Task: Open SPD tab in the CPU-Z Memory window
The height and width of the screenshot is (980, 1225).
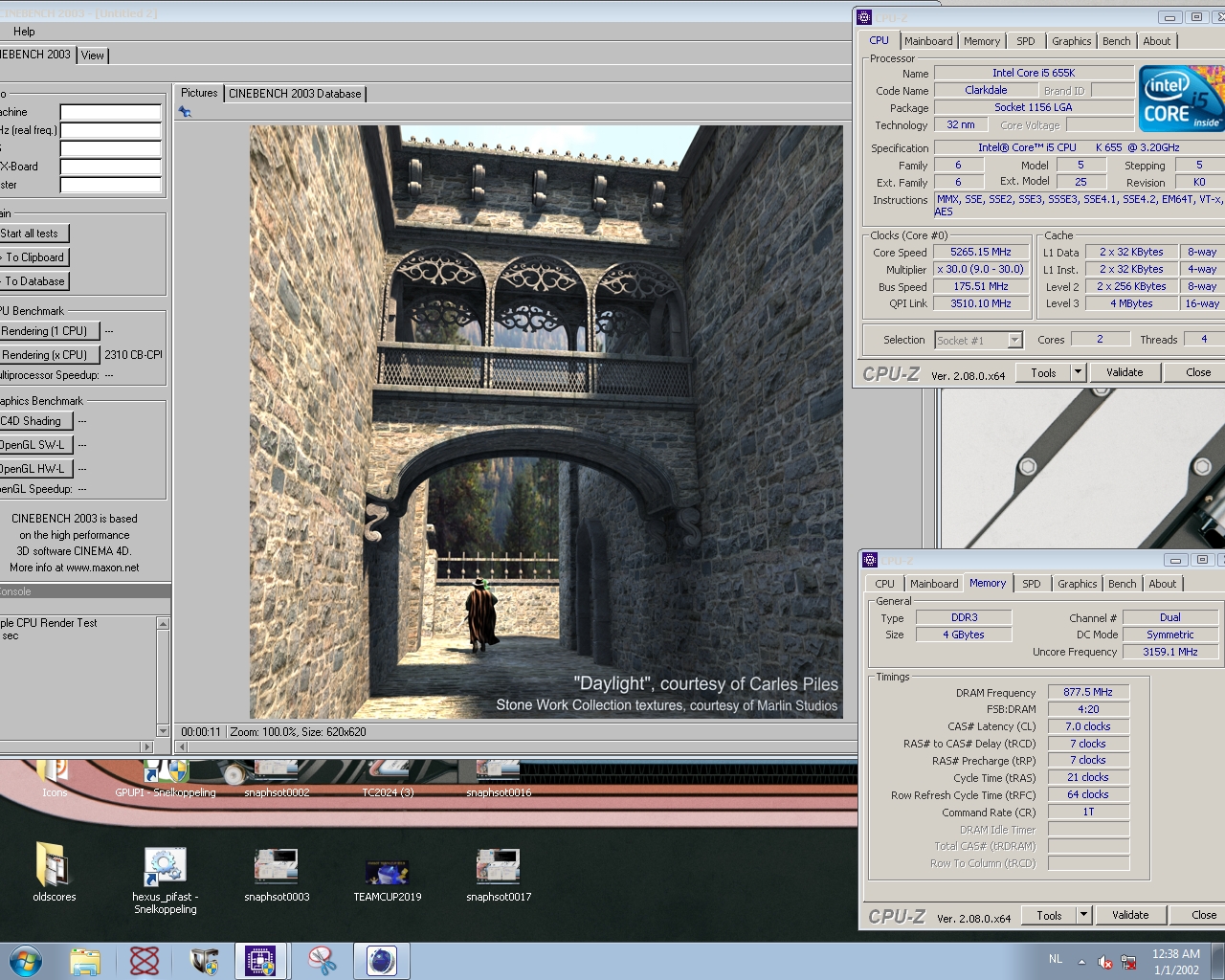Action: tap(1032, 584)
